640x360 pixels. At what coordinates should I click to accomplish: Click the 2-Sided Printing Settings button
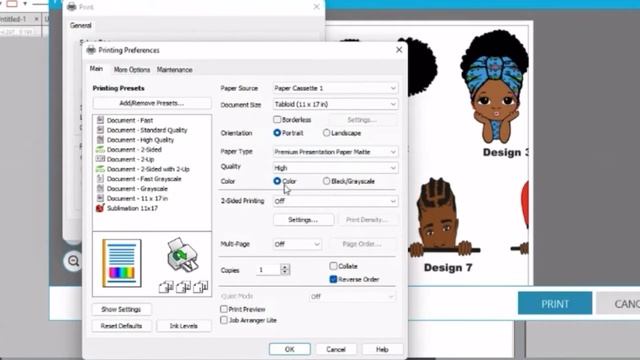click(x=303, y=220)
